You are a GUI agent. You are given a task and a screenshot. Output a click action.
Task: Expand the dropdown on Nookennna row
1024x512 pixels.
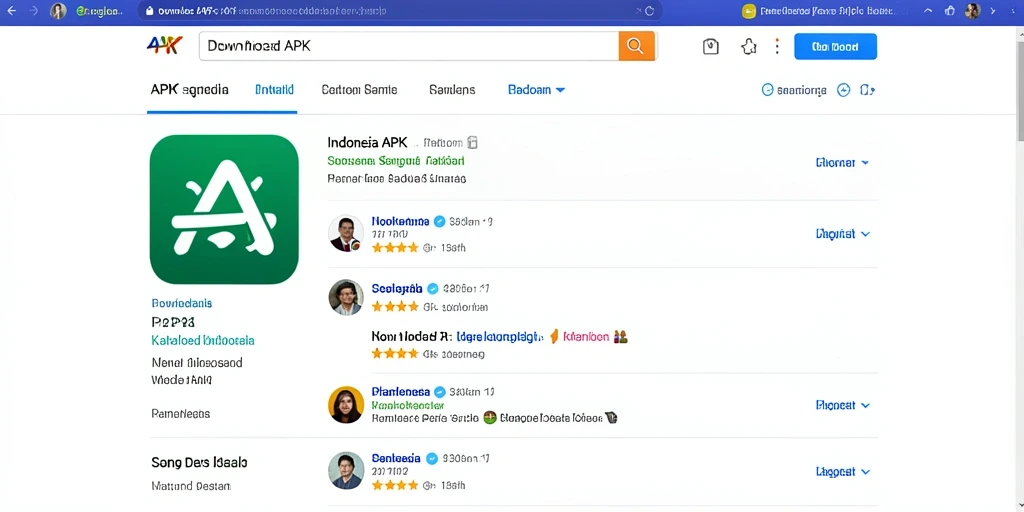(x=843, y=234)
